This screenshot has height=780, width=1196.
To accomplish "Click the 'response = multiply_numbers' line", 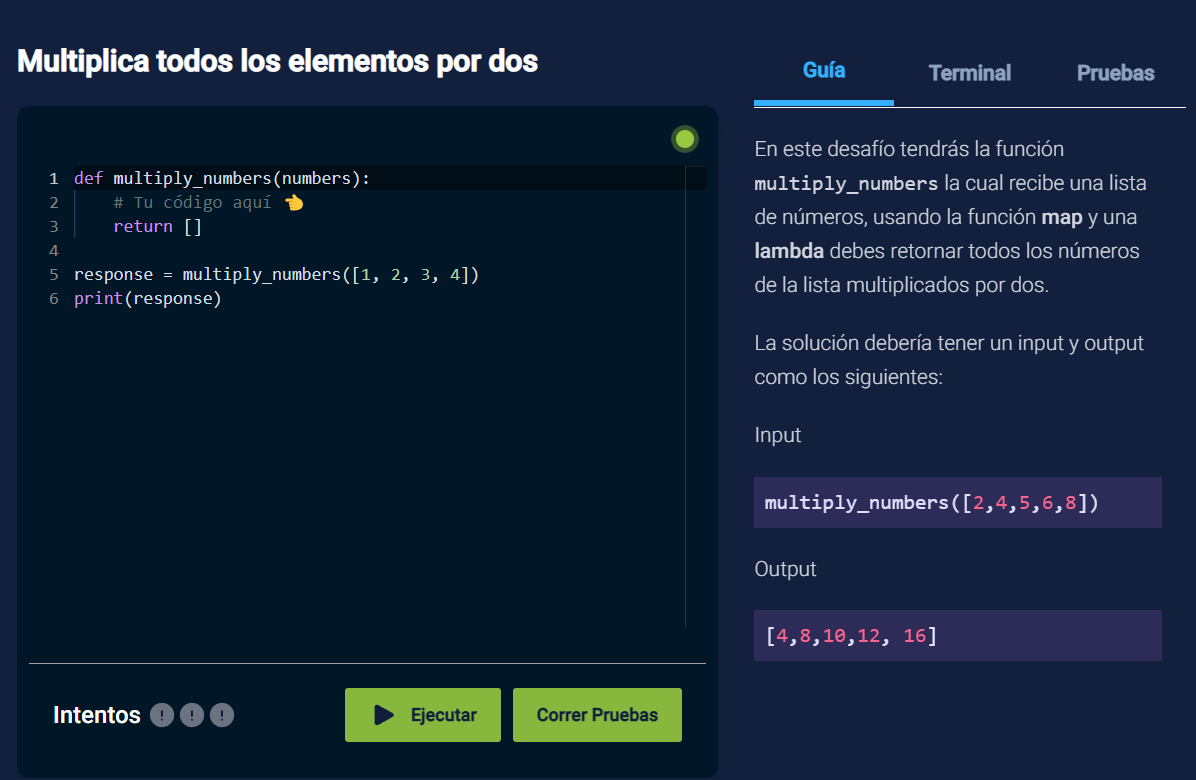I will [x=276, y=274].
